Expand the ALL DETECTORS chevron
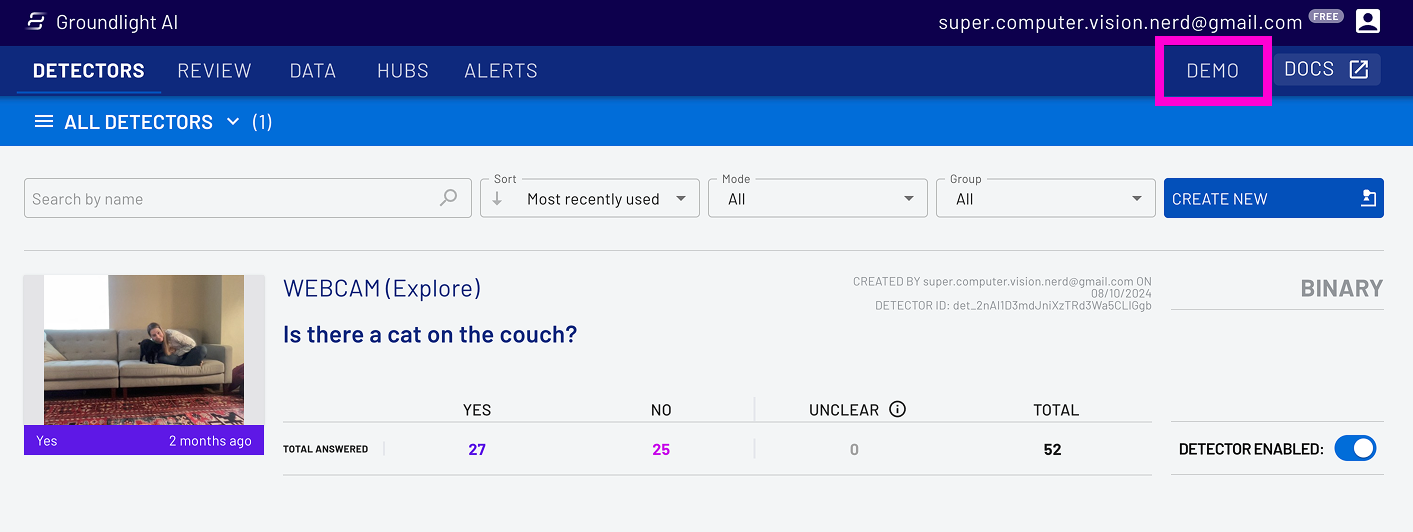 click(233, 122)
